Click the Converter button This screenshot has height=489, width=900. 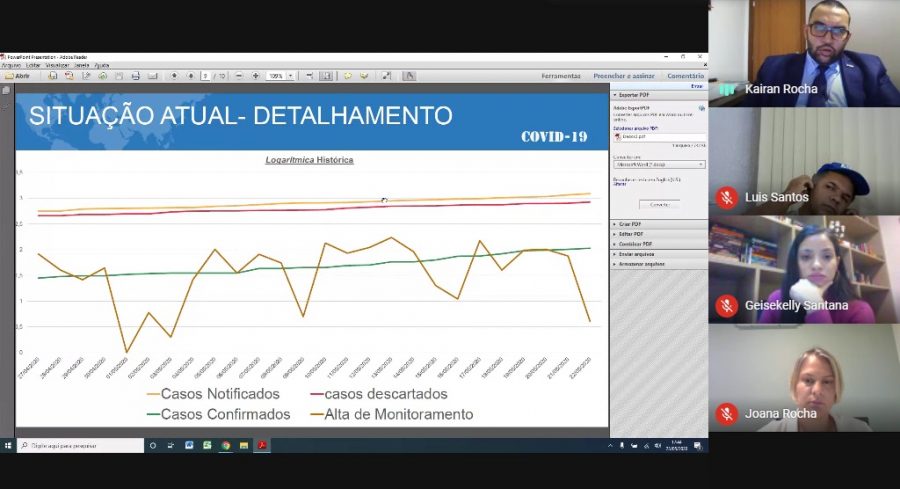[659, 204]
